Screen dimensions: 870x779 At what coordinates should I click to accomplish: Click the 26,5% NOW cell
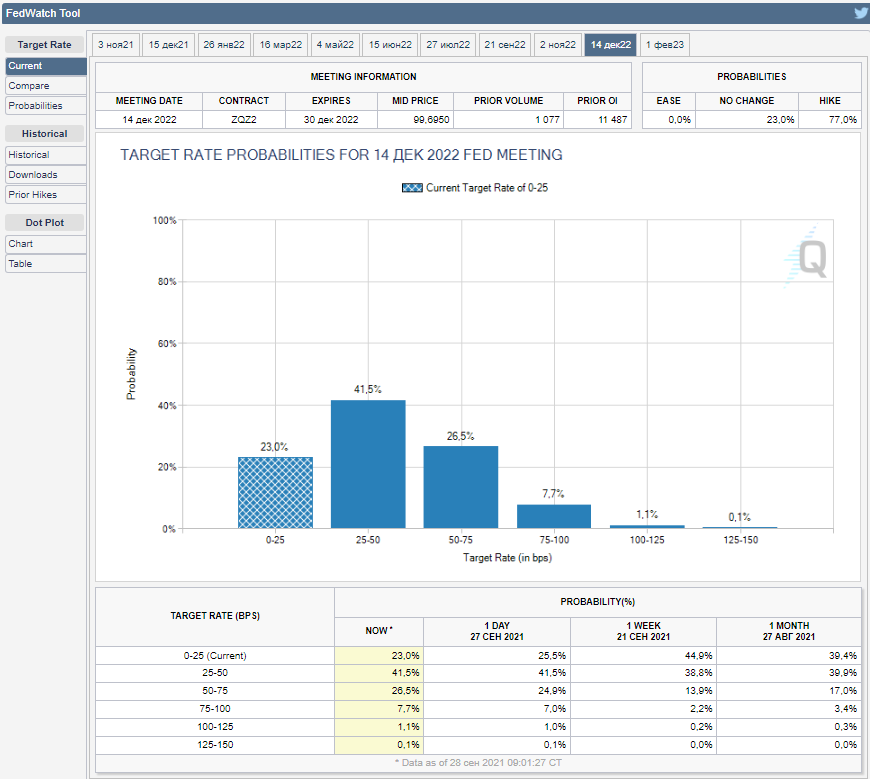tap(379, 691)
